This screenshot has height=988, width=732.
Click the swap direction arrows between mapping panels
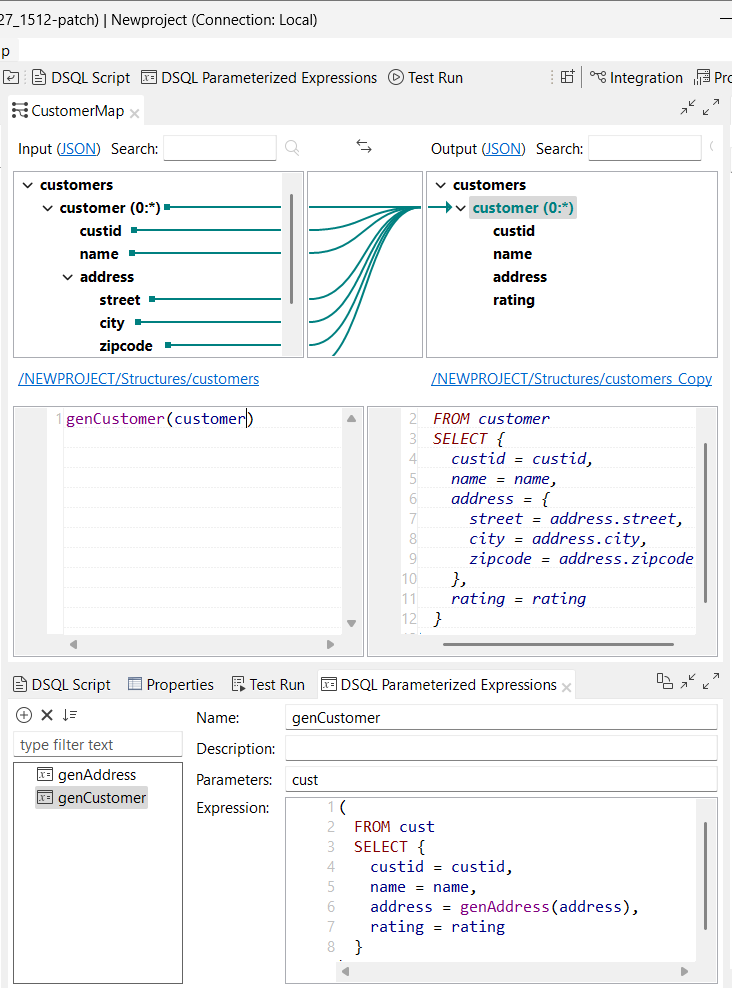[x=363, y=145]
